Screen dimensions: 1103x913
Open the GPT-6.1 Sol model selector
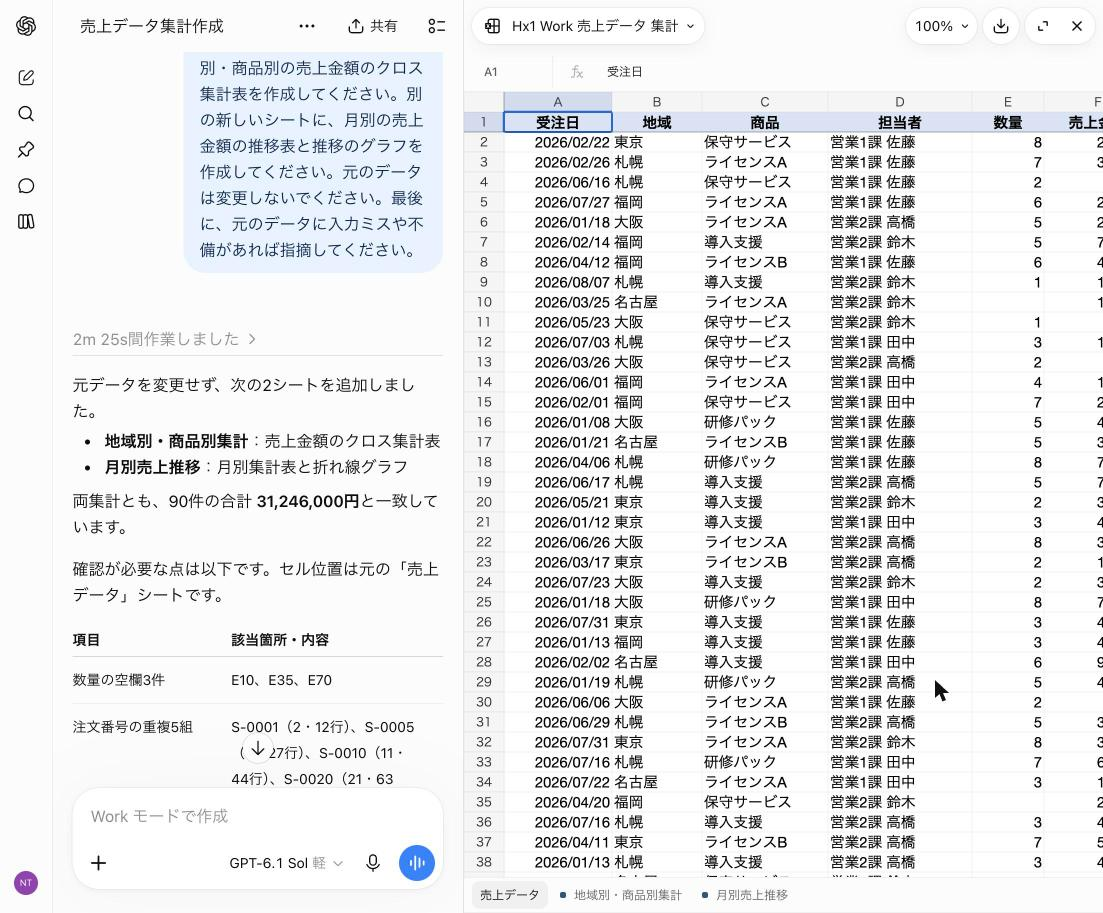(x=286, y=863)
